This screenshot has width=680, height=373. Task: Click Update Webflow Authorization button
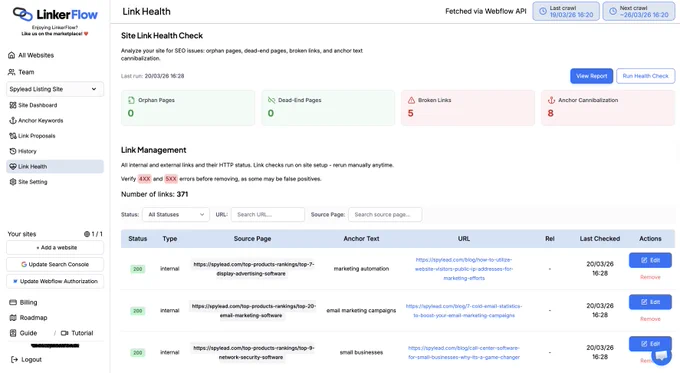tap(55, 281)
